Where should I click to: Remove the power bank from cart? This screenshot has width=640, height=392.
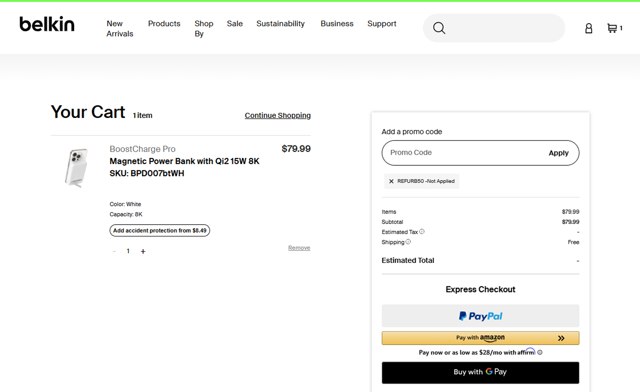(x=299, y=248)
